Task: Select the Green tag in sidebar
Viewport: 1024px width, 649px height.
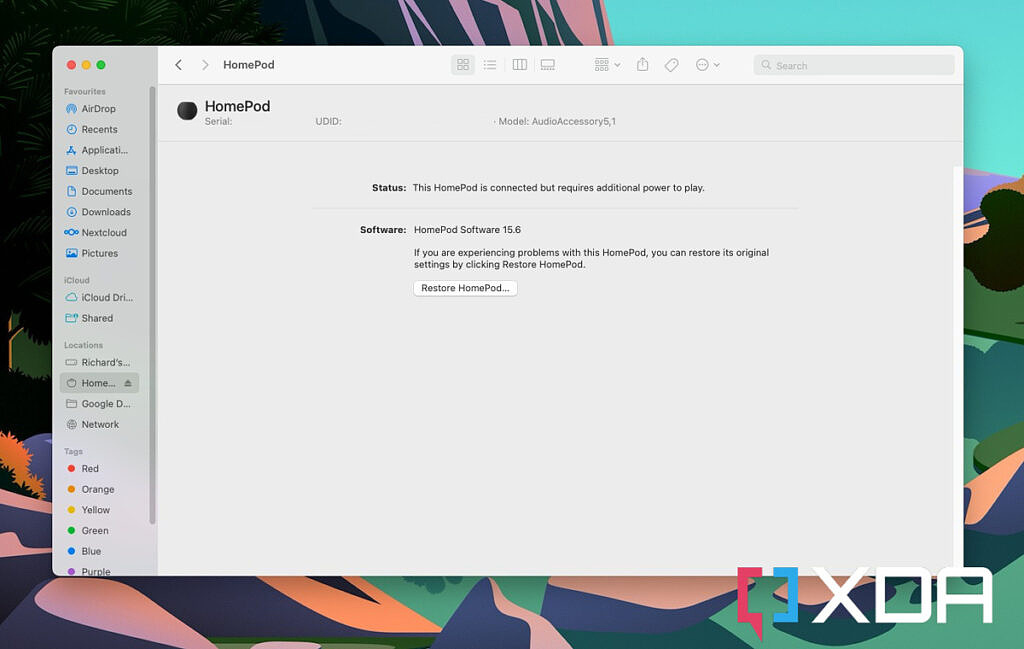Action: click(95, 531)
